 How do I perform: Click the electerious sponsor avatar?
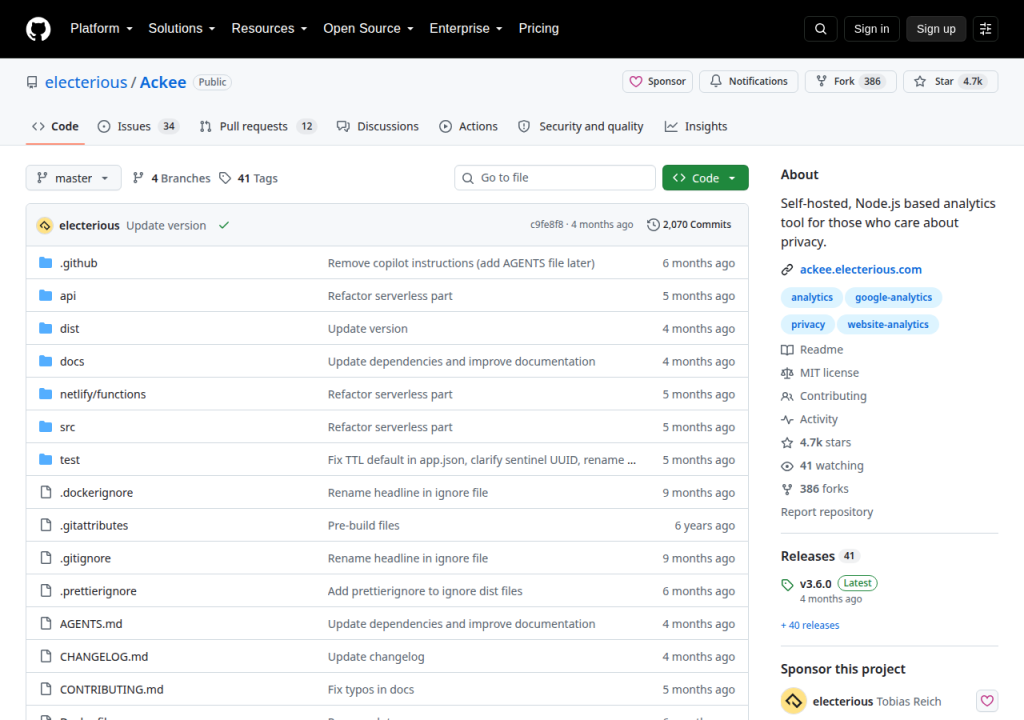pos(793,701)
